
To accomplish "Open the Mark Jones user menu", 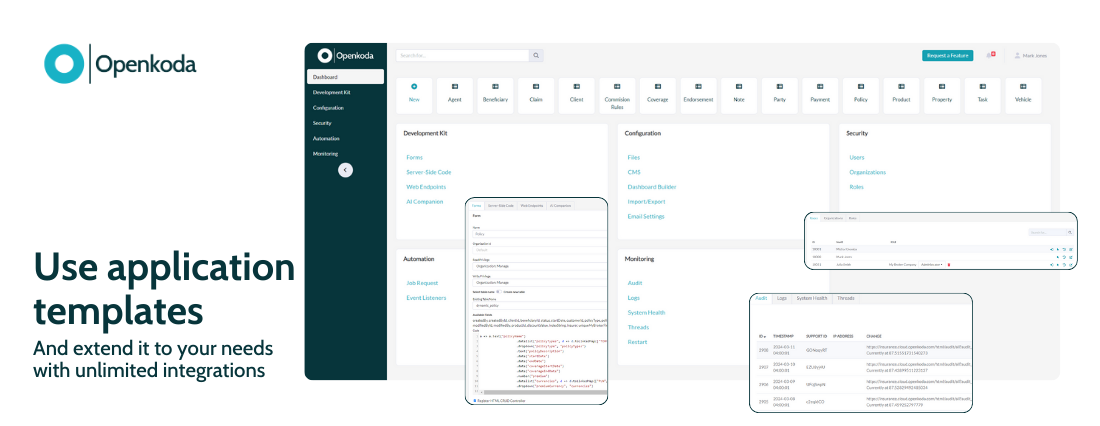I will point(1031,55).
